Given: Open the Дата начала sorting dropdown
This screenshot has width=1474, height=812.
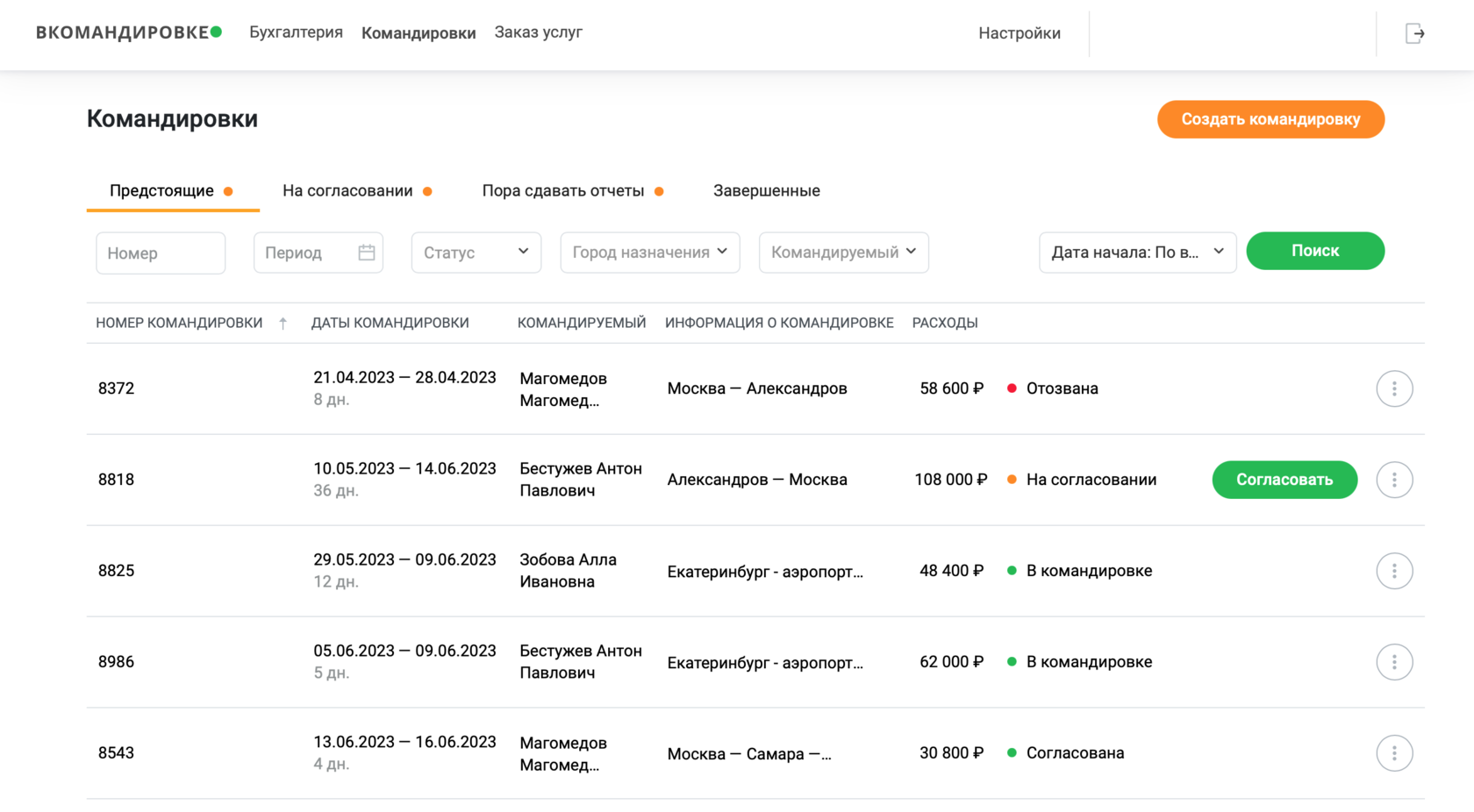Looking at the screenshot, I should tap(1138, 253).
